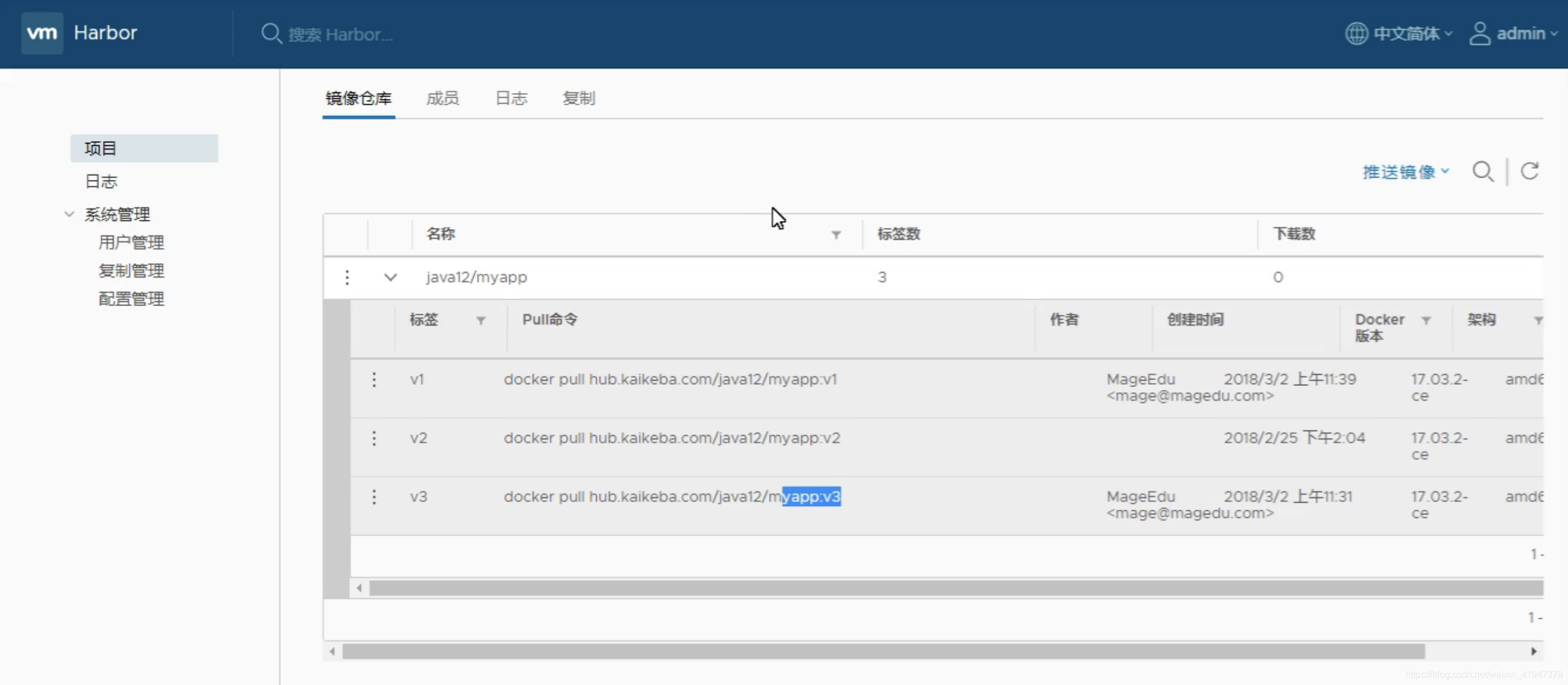Screen dimensions: 1568x685
Task: Click the 名称 column header
Action: pyautogui.click(x=441, y=234)
